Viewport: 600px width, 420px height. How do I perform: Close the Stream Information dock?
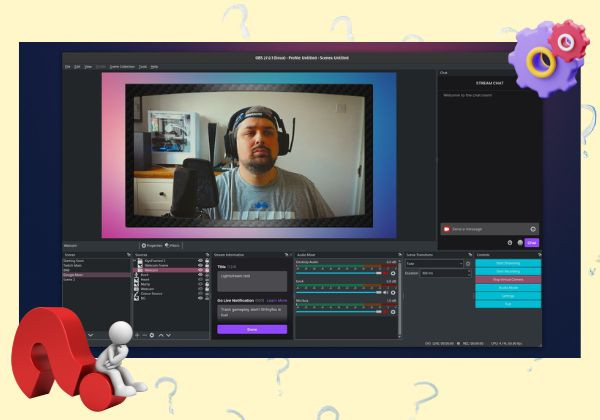point(291,254)
